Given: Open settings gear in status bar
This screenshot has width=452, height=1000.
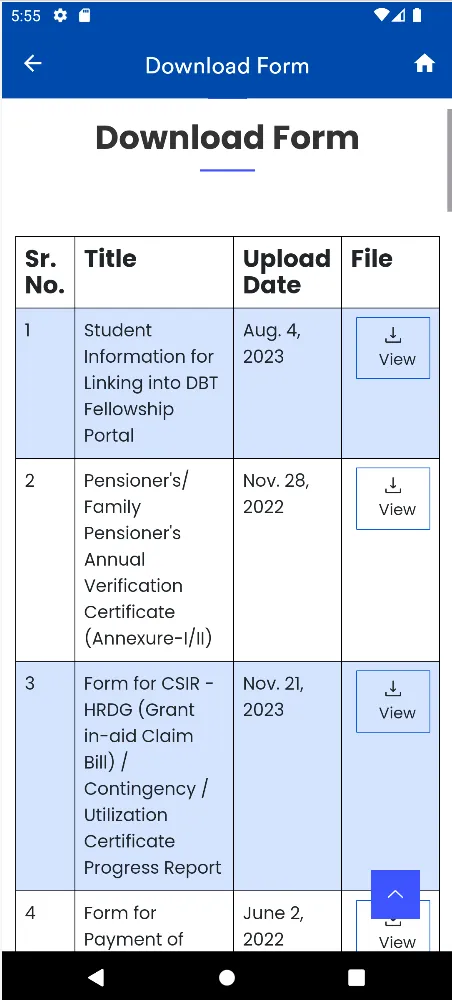Looking at the screenshot, I should [x=60, y=15].
